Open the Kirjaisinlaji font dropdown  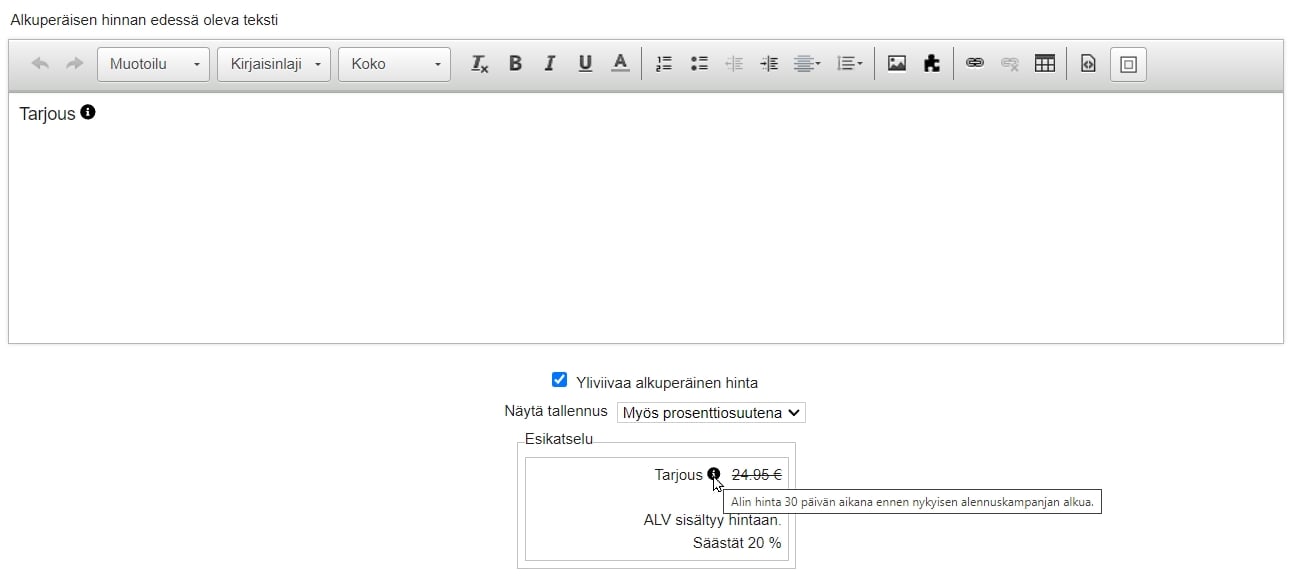tap(273, 64)
